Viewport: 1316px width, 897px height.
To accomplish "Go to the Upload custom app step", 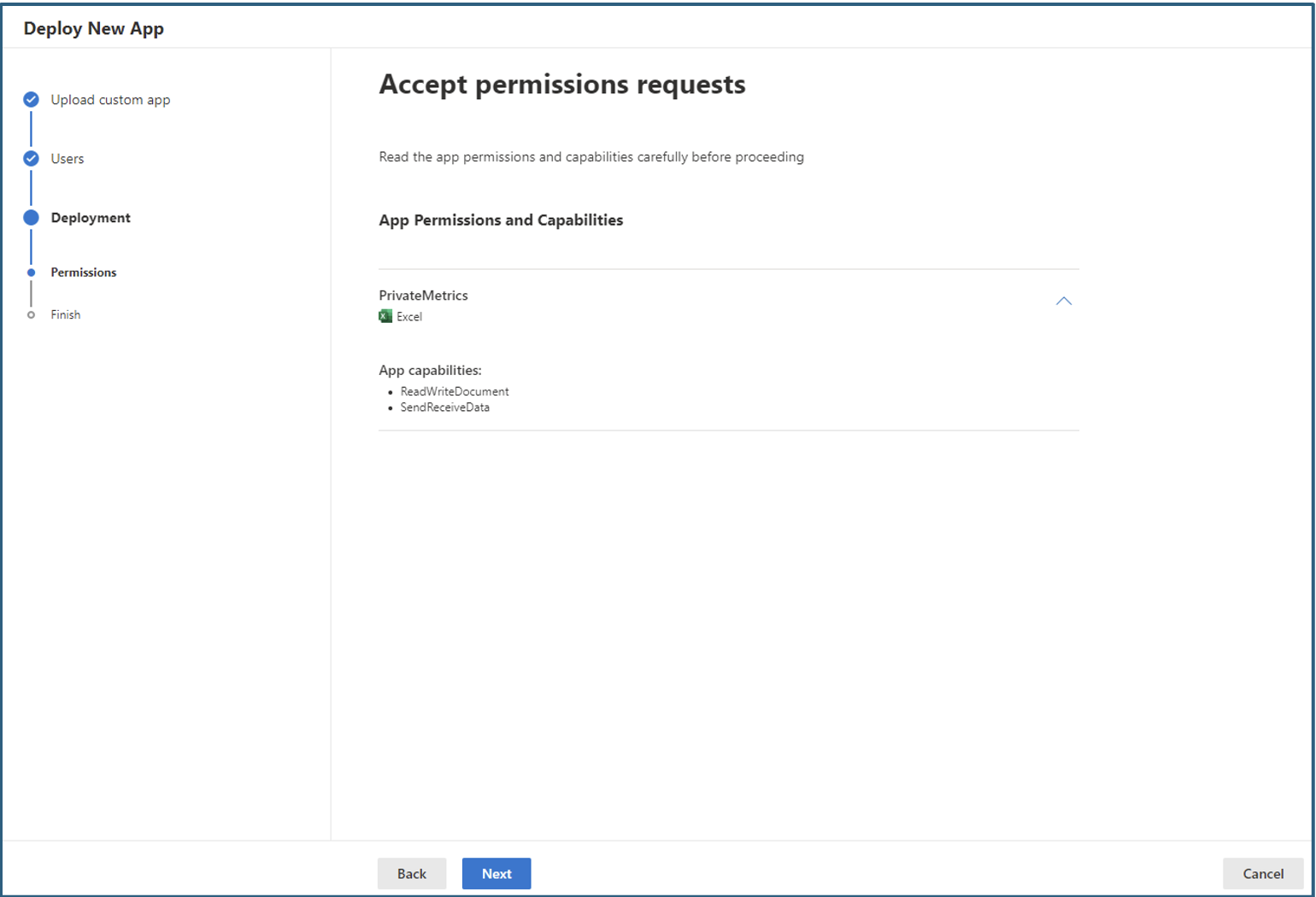I will click(110, 100).
